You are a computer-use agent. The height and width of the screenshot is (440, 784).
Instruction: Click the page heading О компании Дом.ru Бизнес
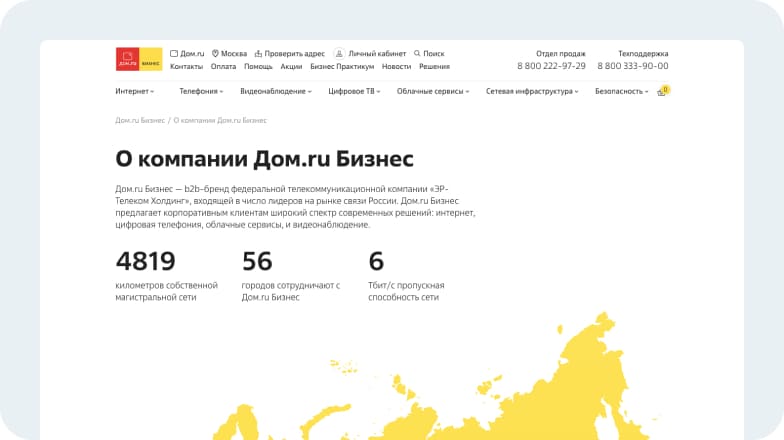(264, 159)
